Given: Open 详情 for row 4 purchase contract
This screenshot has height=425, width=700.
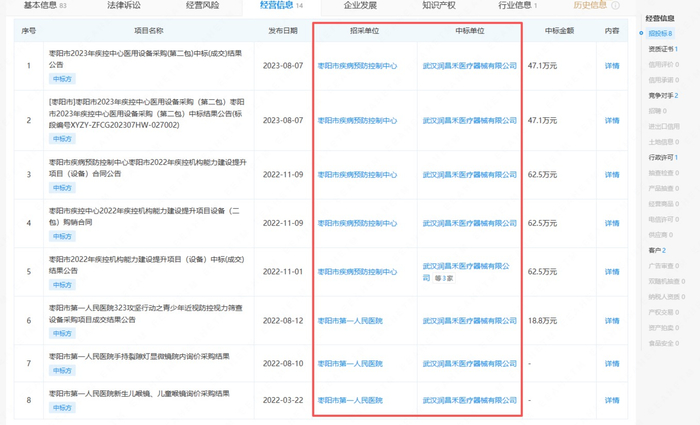Looking at the screenshot, I should coord(612,223).
